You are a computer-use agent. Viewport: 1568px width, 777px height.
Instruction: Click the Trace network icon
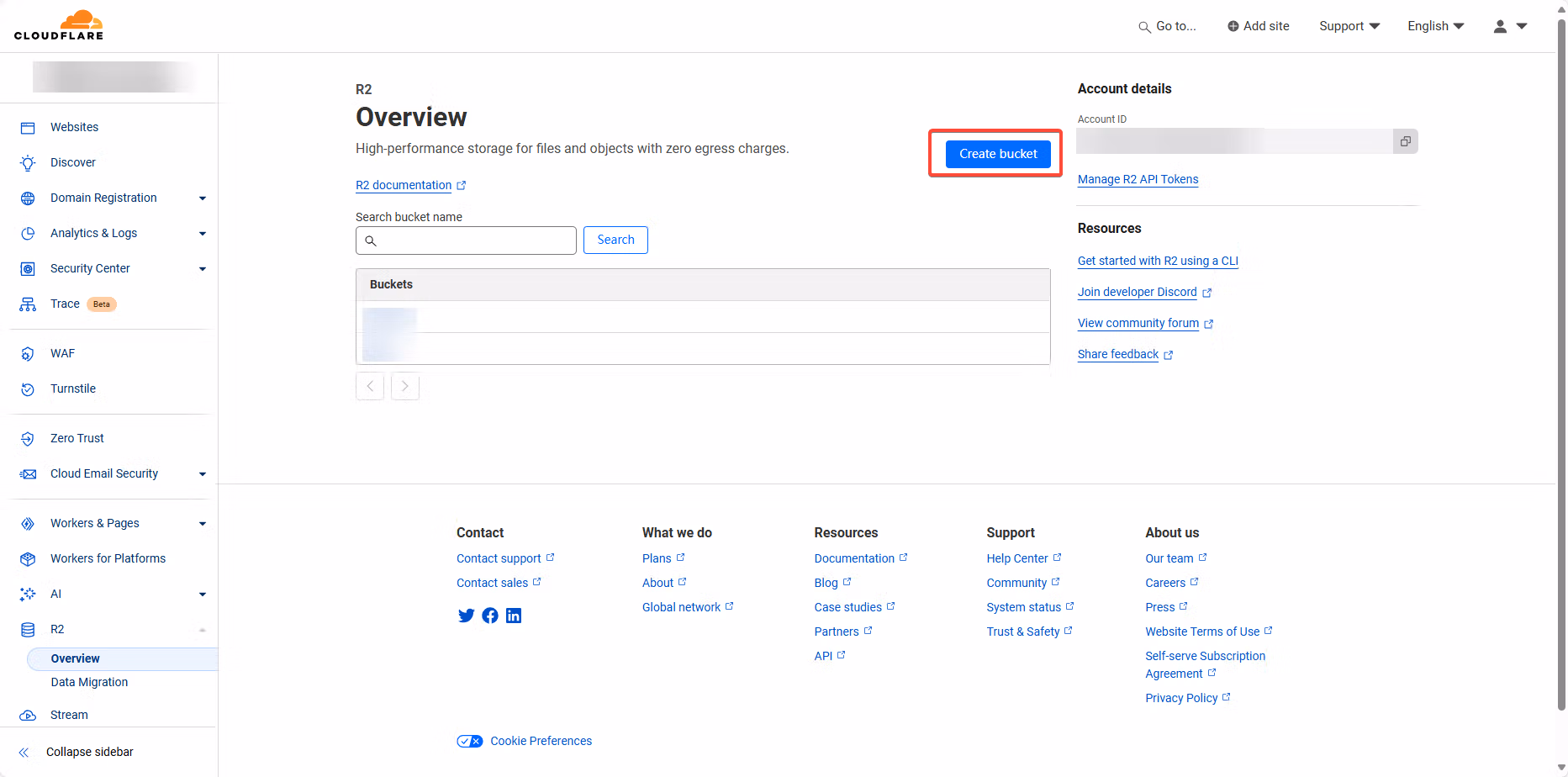point(28,304)
